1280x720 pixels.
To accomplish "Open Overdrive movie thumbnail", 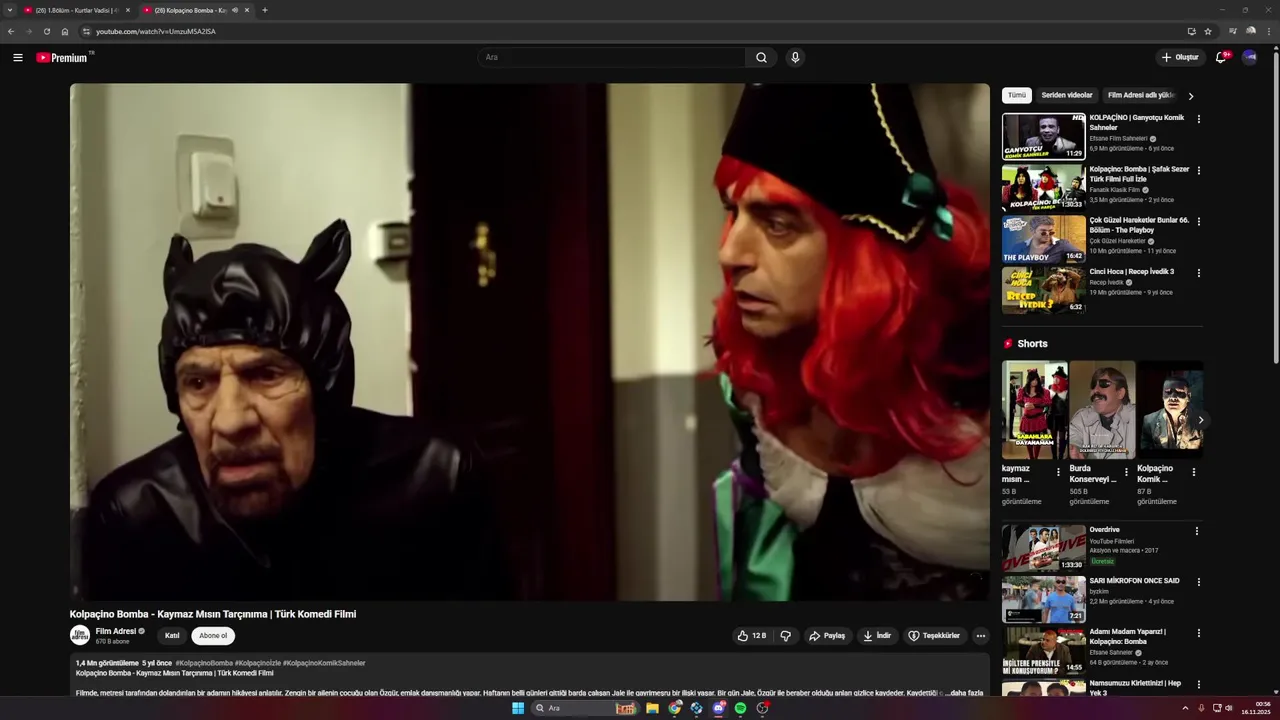I will coord(1044,548).
